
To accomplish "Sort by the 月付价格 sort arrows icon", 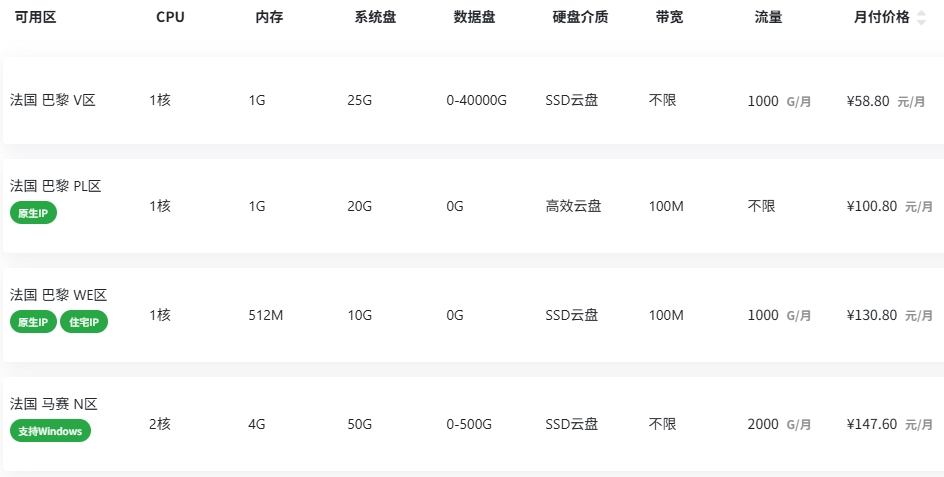I will coord(921,18).
